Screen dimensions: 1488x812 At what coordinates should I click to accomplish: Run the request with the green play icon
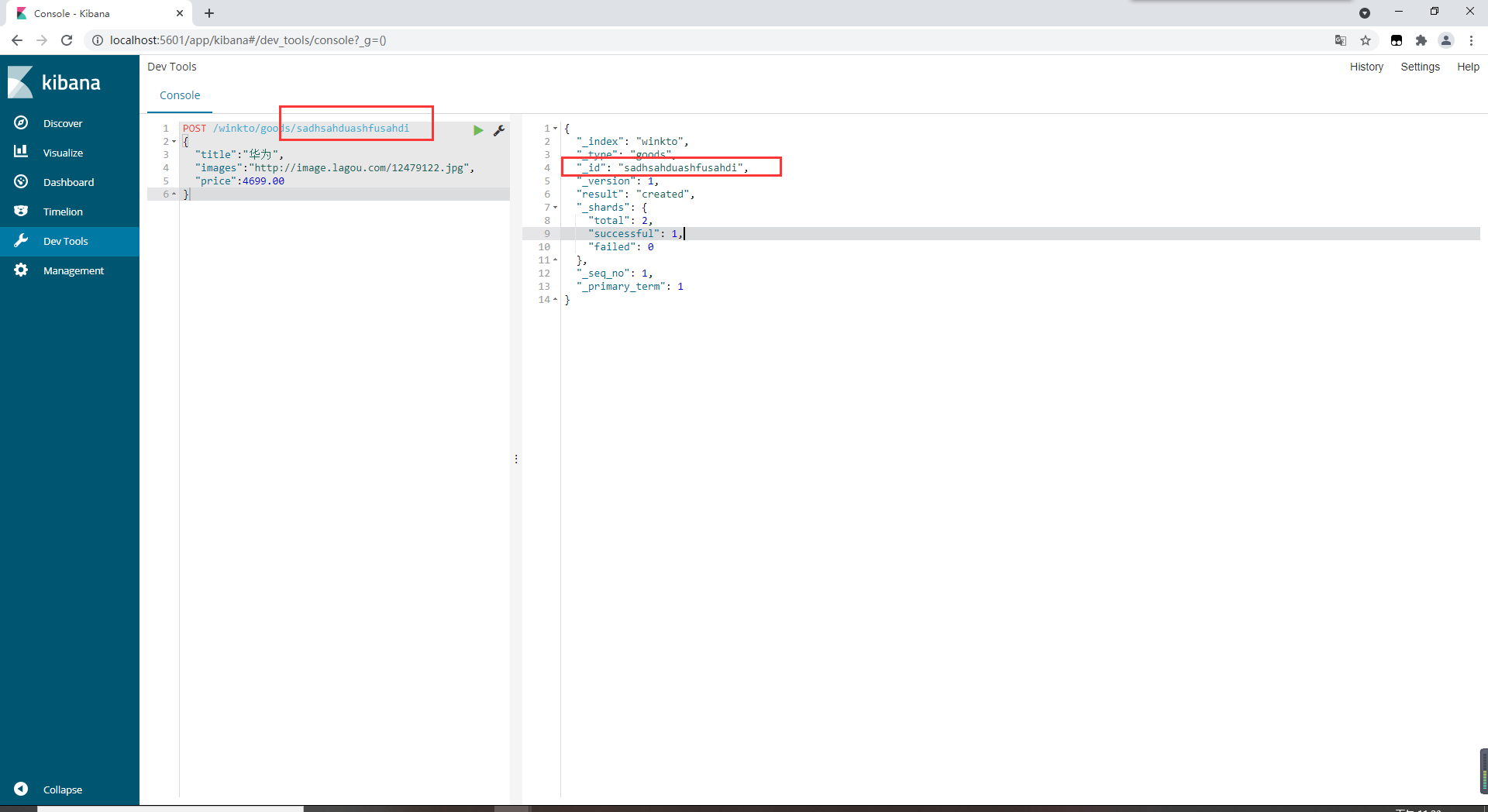tap(478, 130)
